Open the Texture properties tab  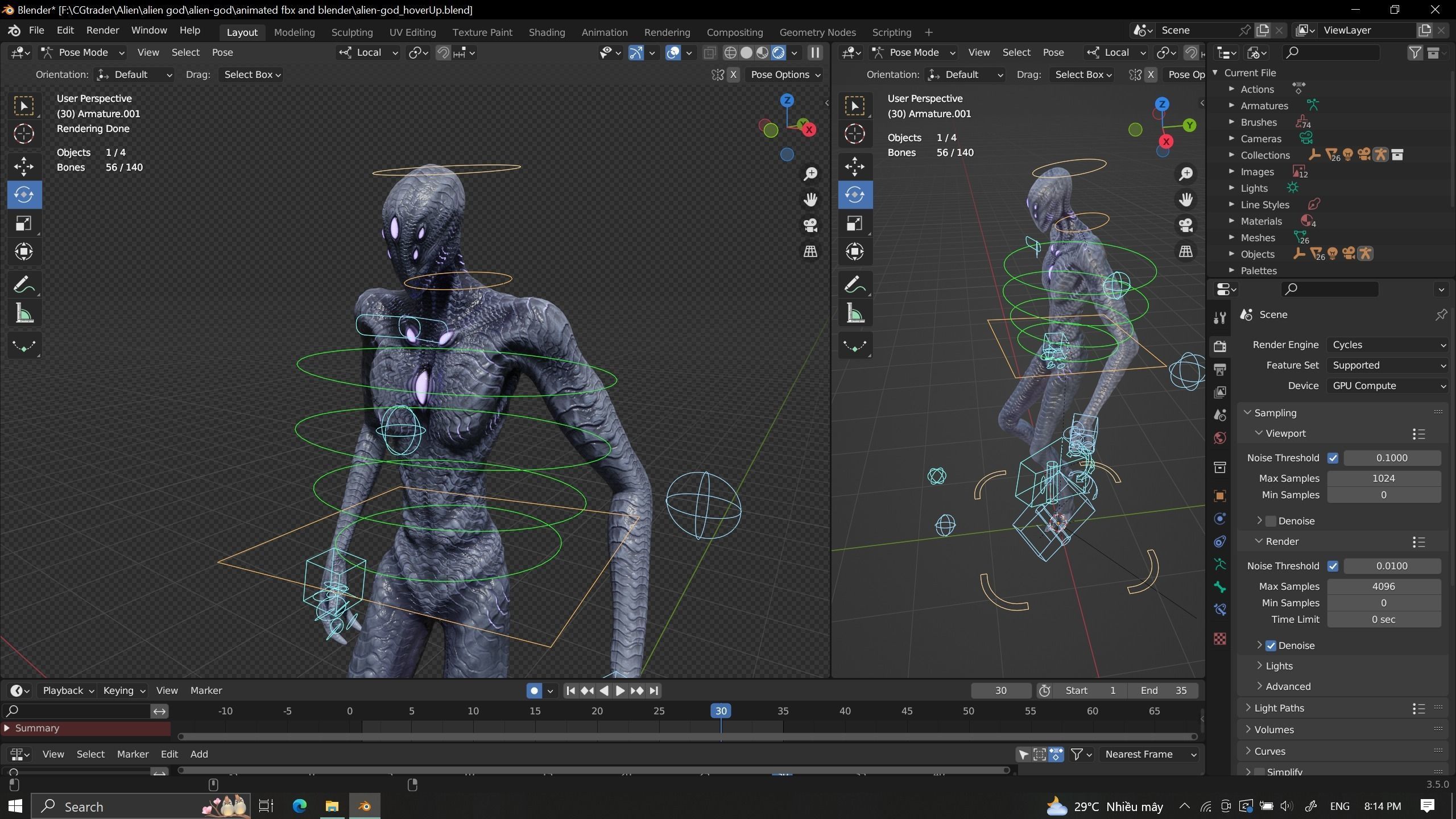[1219, 638]
